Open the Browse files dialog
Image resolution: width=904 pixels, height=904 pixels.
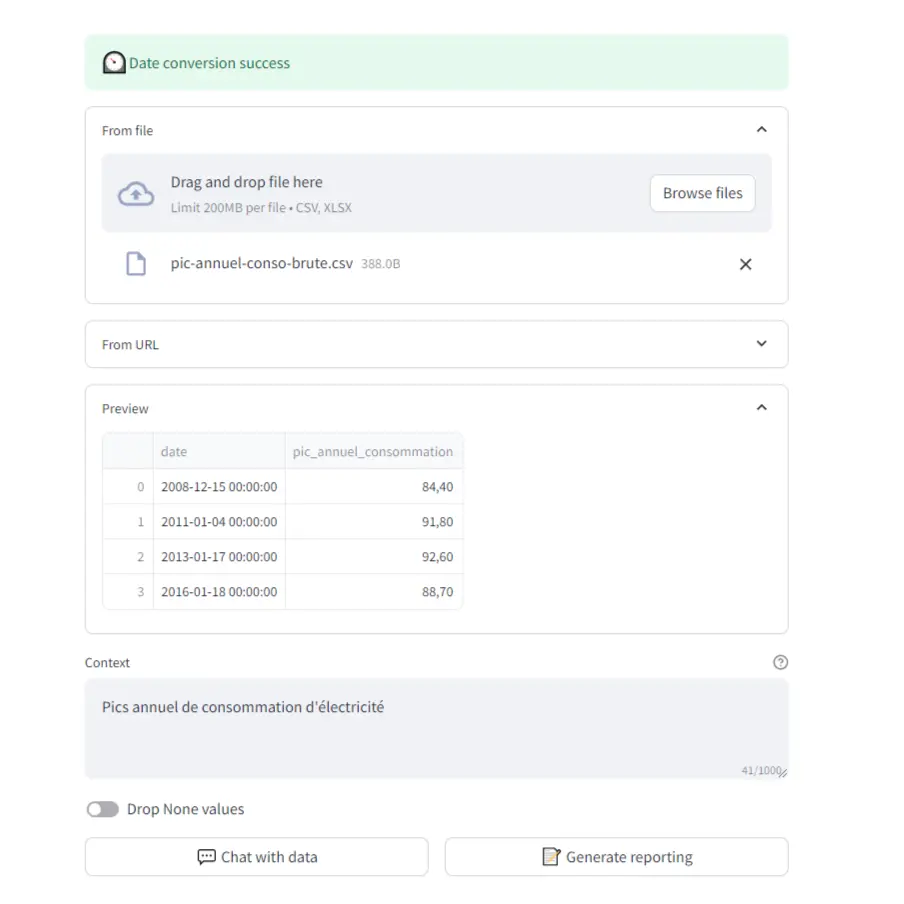[x=702, y=193]
